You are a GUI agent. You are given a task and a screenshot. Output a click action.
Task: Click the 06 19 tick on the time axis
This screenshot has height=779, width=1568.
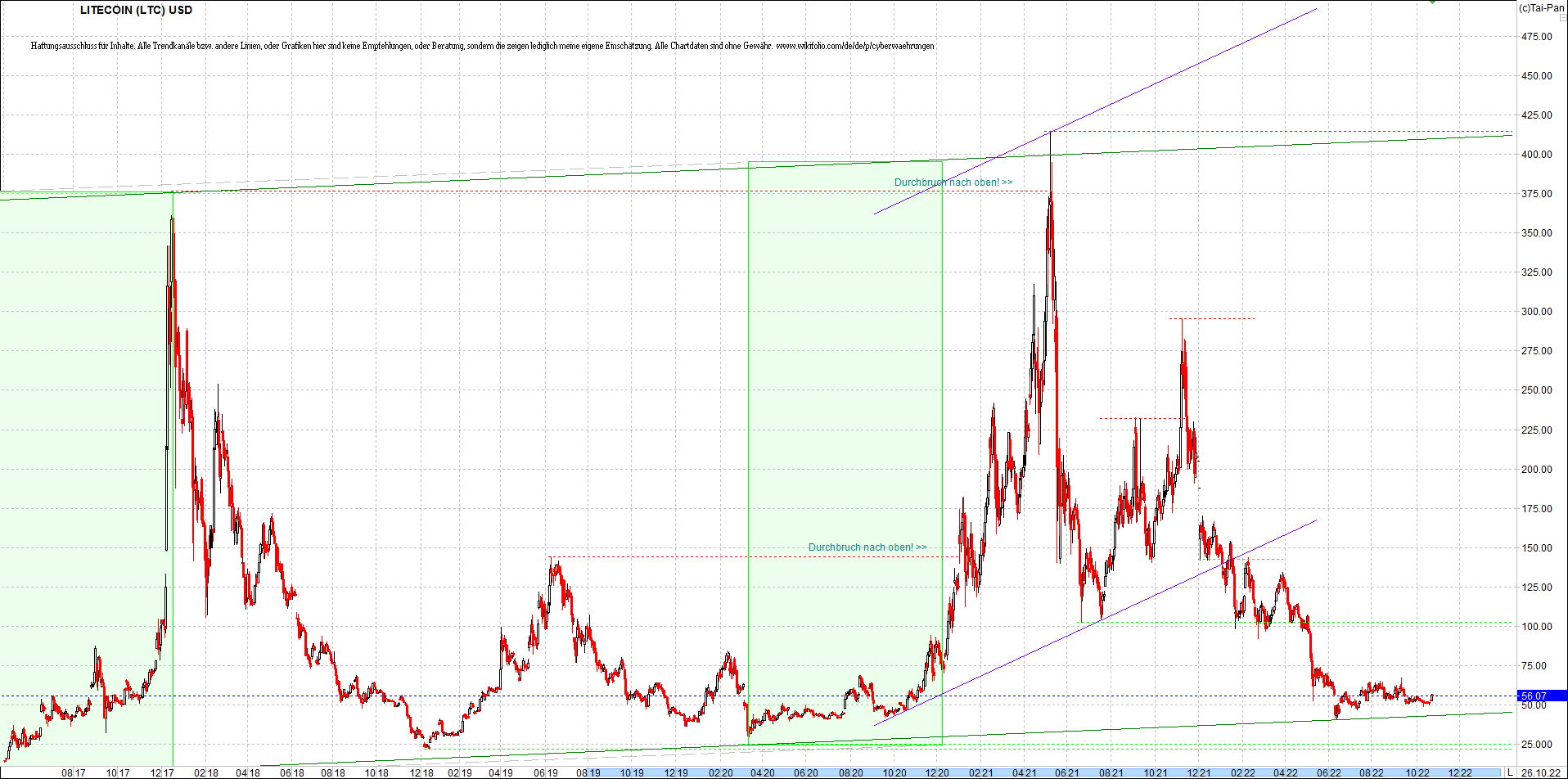pyautogui.click(x=546, y=772)
